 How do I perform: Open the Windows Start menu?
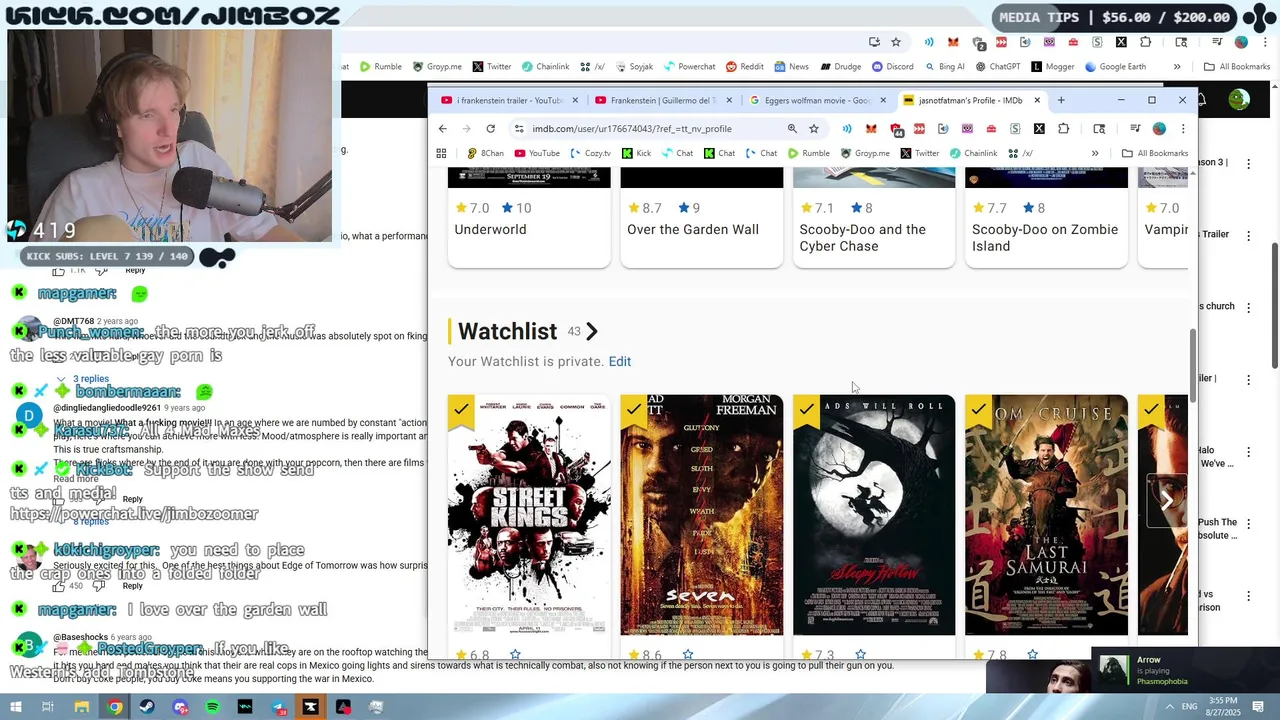coord(15,707)
